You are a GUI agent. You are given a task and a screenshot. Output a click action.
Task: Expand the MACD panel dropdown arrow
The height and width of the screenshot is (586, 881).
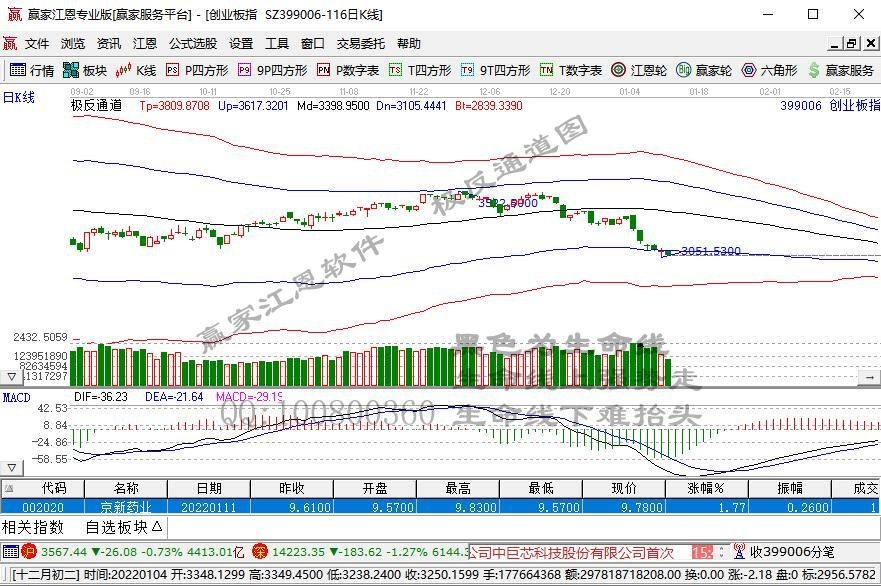pos(11,467)
